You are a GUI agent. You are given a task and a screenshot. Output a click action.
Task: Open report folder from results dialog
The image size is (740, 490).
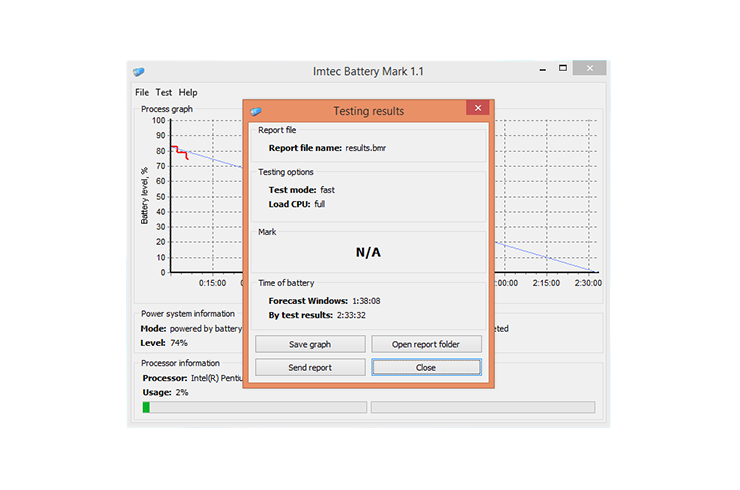click(426, 344)
